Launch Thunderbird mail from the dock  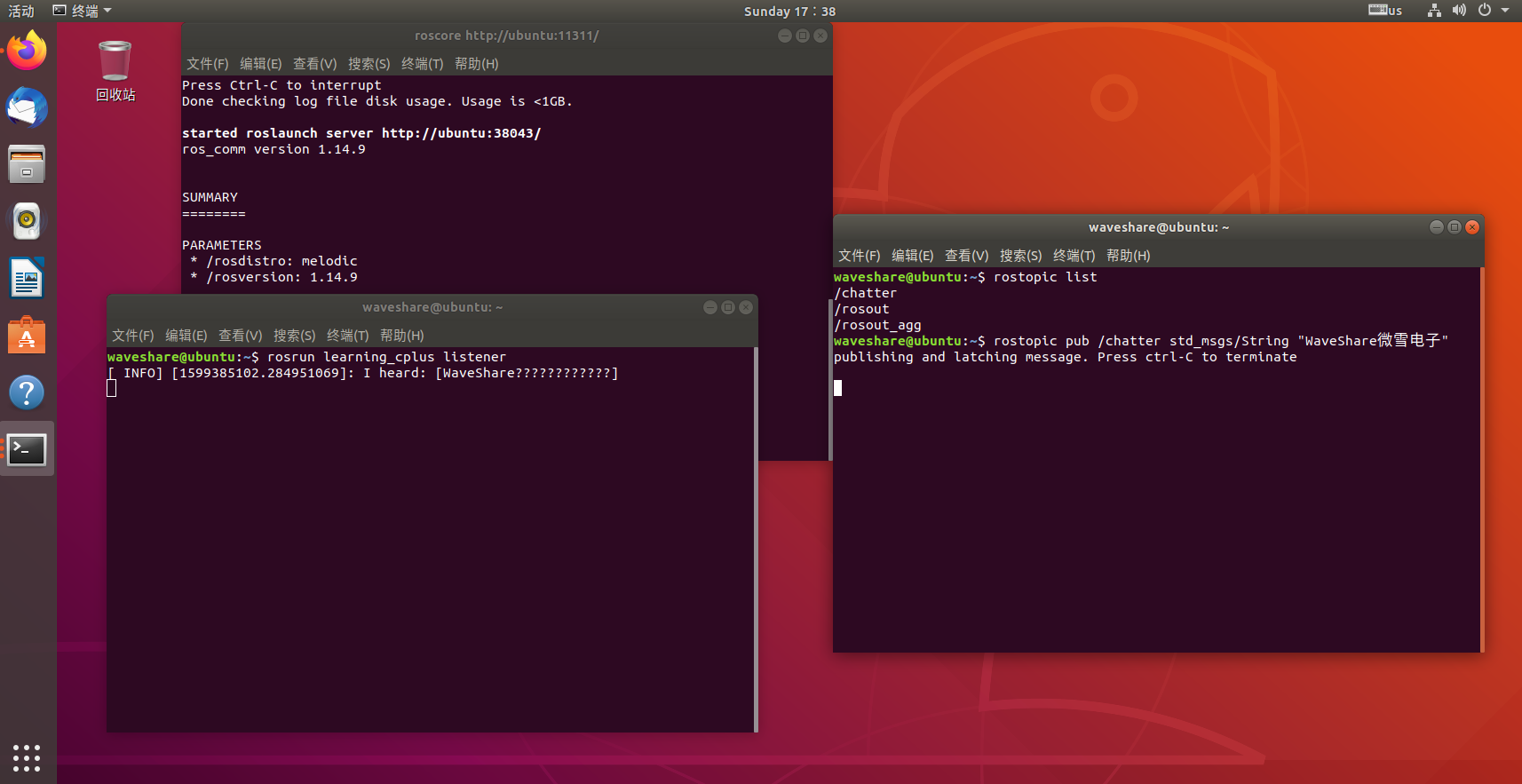click(x=27, y=107)
